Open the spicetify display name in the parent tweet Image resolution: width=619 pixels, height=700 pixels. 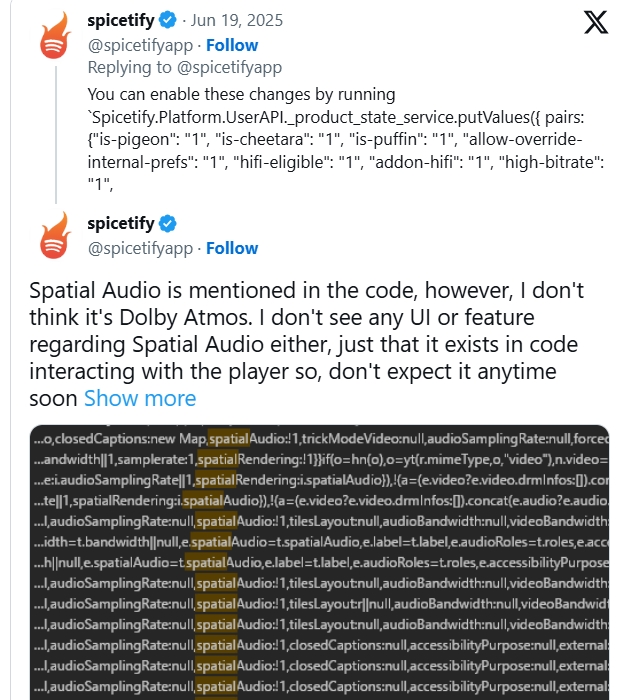click(x=120, y=21)
